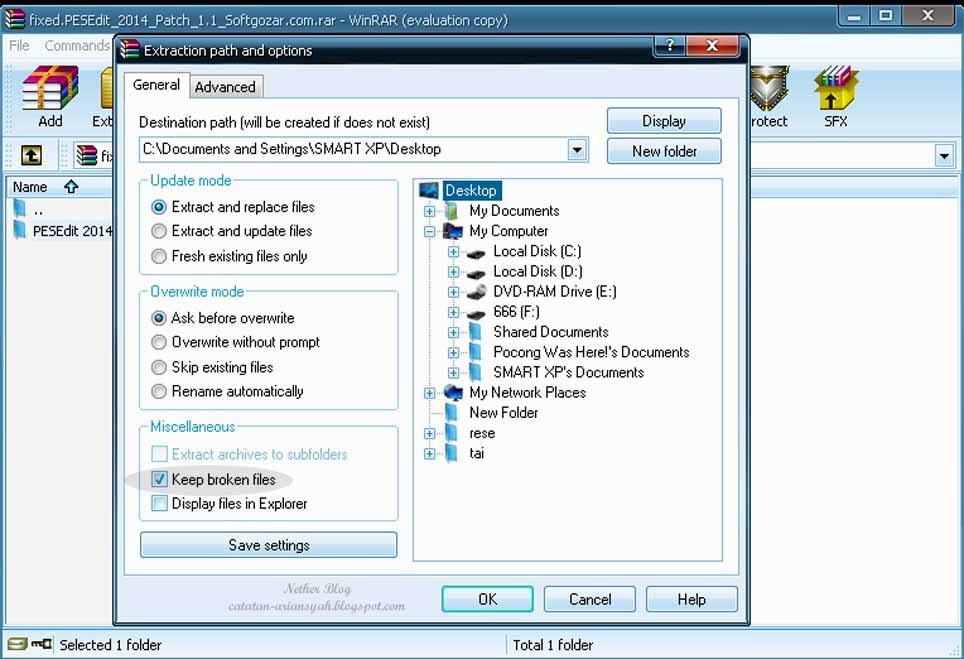Uncheck Keep broken files checkbox
The height and width of the screenshot is (659, 964).
[x=159, y=479]
